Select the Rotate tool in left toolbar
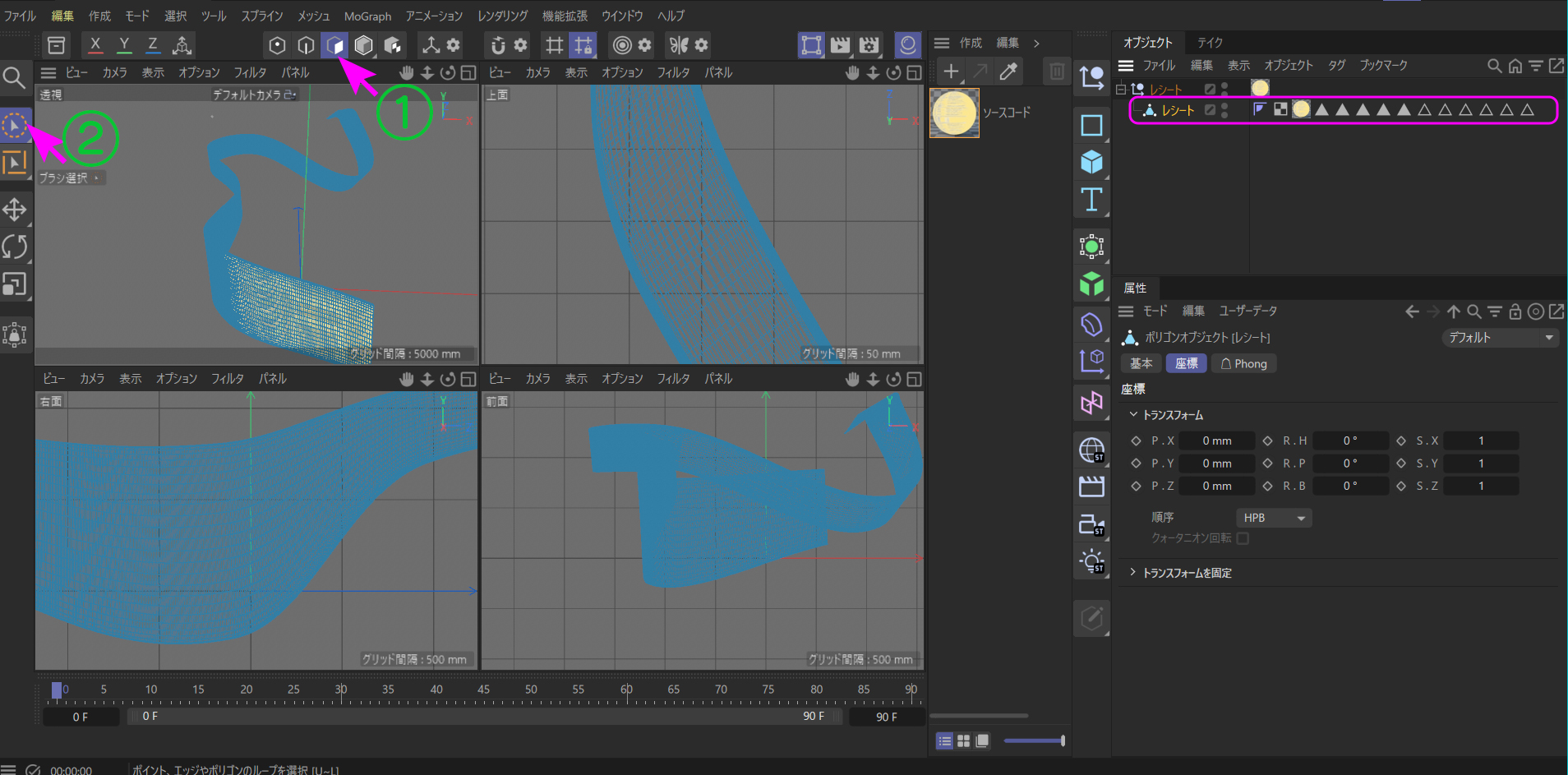Screen dimensions: 1568x775 pos(15,247)
